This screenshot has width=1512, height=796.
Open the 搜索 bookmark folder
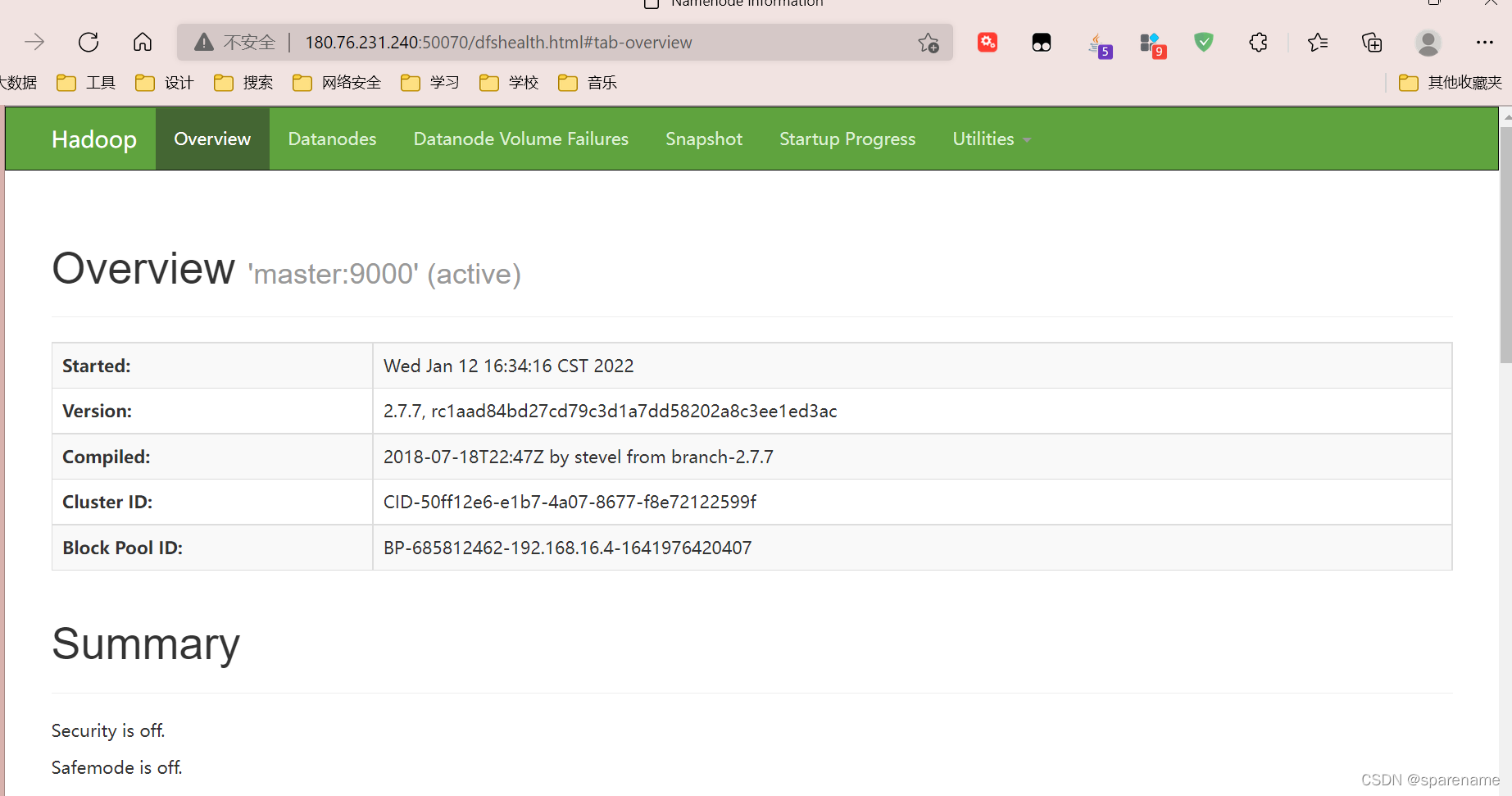(x=243, y=83)
